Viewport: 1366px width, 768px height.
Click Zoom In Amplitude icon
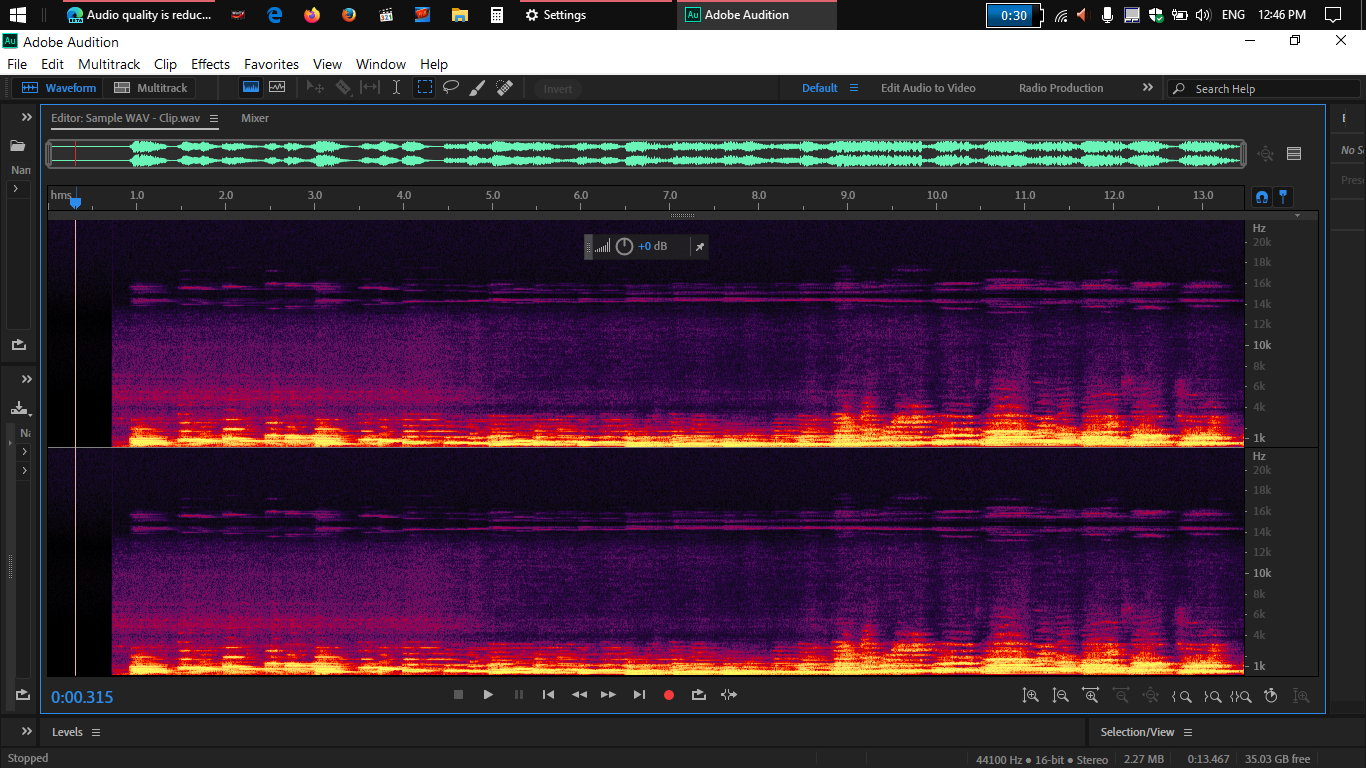pos(1030,696)
